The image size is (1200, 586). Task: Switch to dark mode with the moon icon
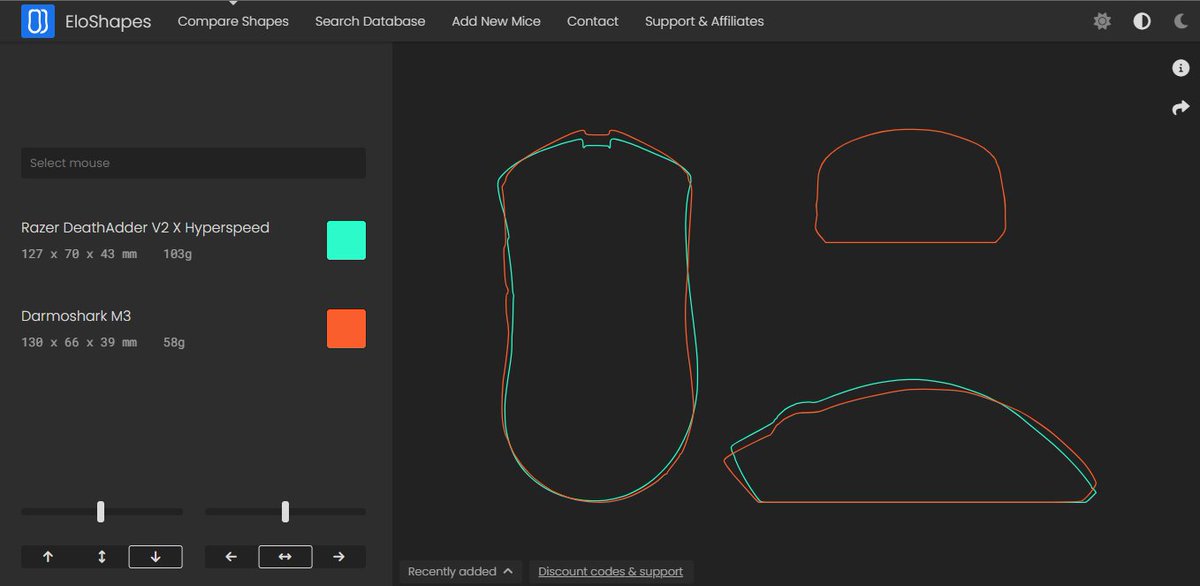(x=1179, y=20)
